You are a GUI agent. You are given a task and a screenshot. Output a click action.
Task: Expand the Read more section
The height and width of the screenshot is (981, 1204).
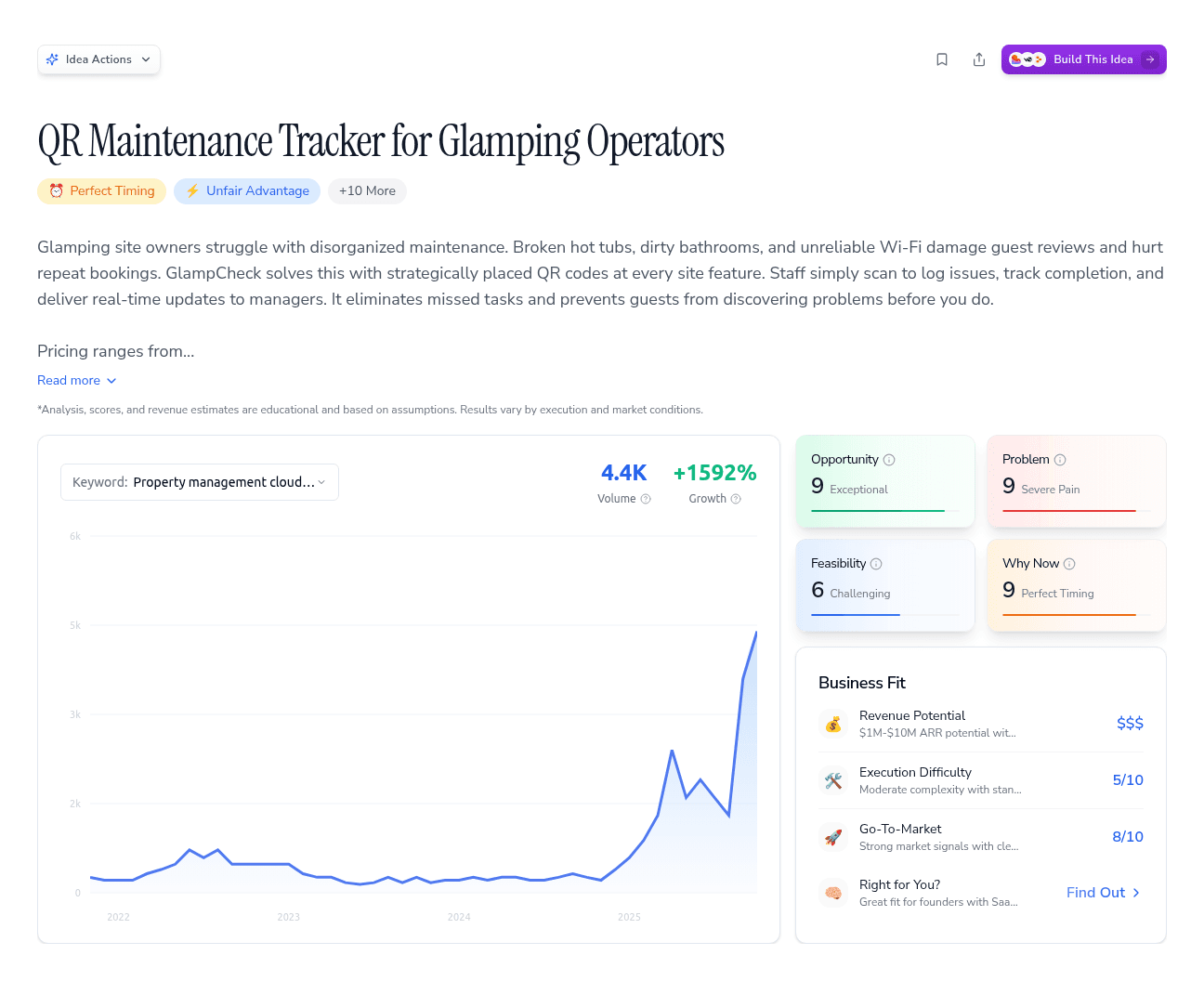[77, 380]
